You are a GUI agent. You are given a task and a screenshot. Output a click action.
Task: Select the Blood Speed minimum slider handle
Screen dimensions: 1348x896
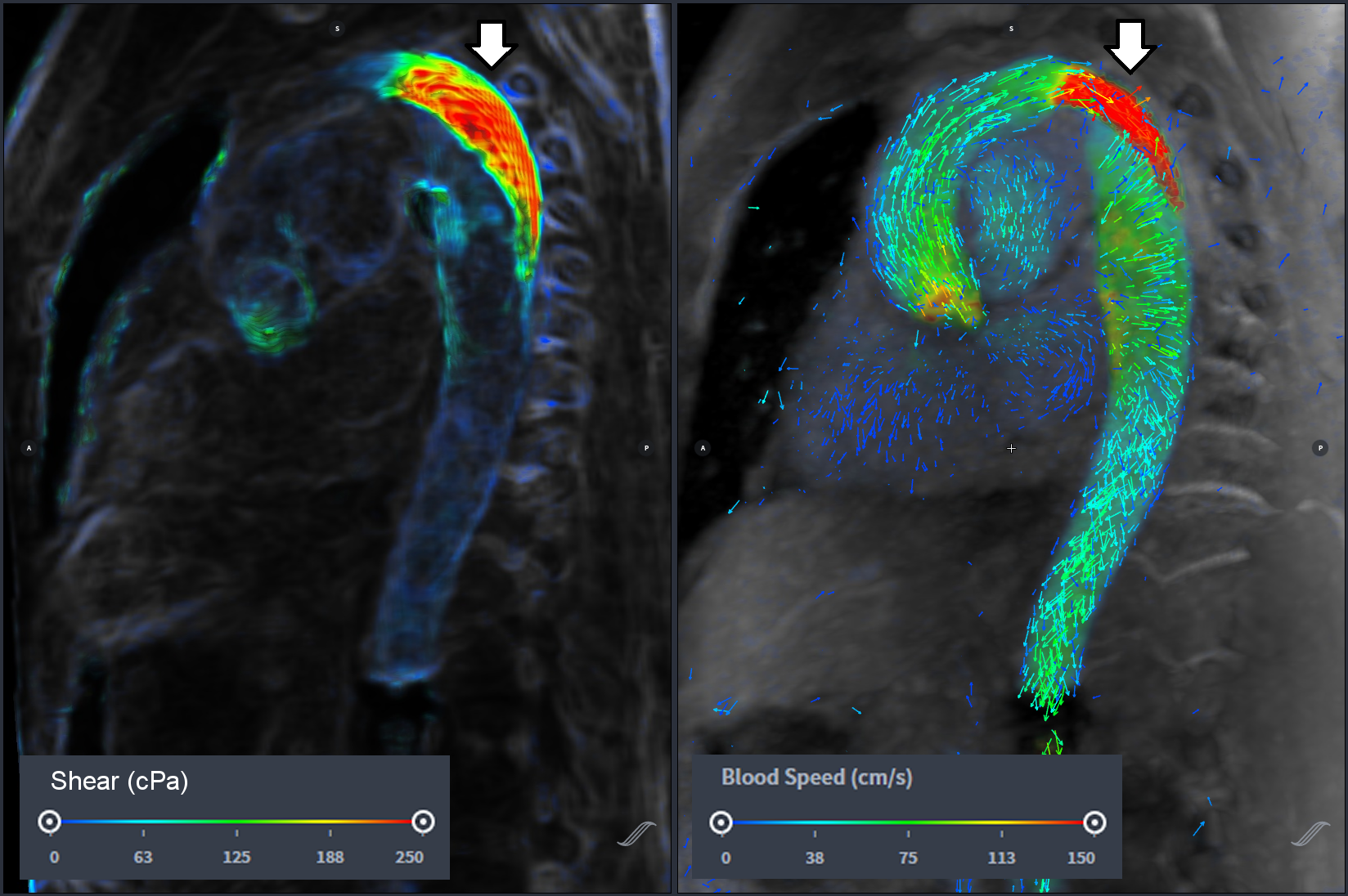(x=721, y=822)
